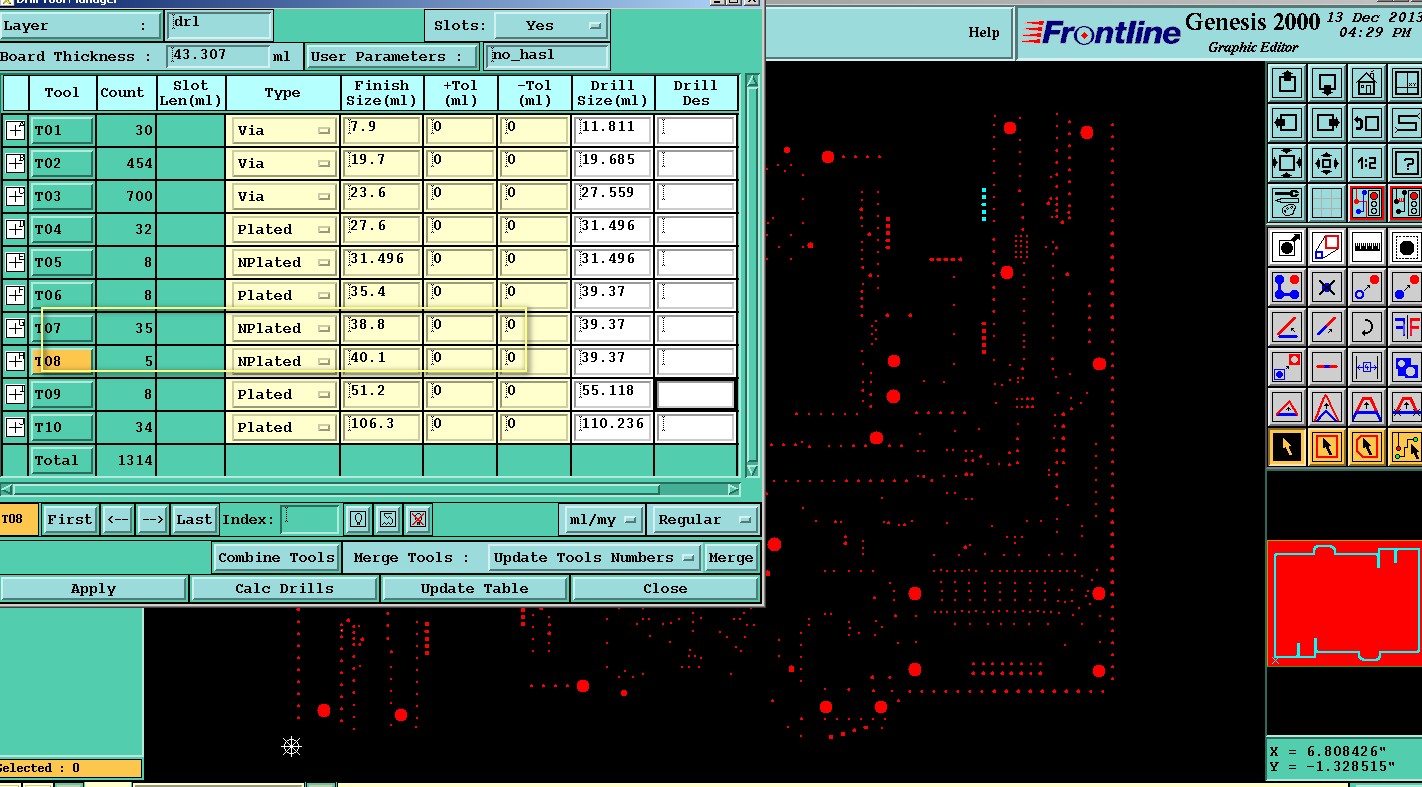Click the red X icon beside Index
1422x787 pixels.
point(418,519)
